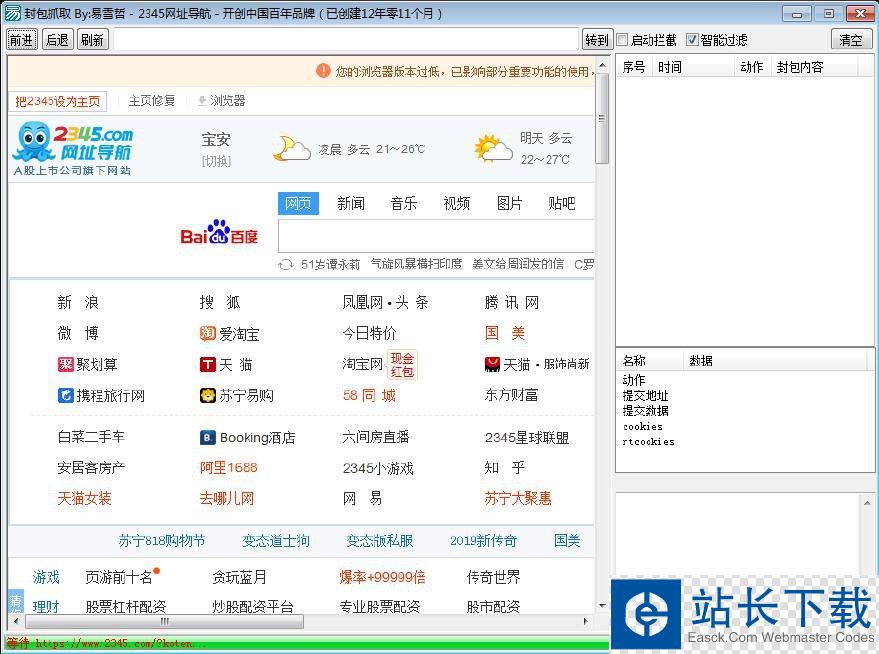879x654 pixels.
Task: Click the 天猫·服饰尚新 cat icon
Action: tap(492, 365)
